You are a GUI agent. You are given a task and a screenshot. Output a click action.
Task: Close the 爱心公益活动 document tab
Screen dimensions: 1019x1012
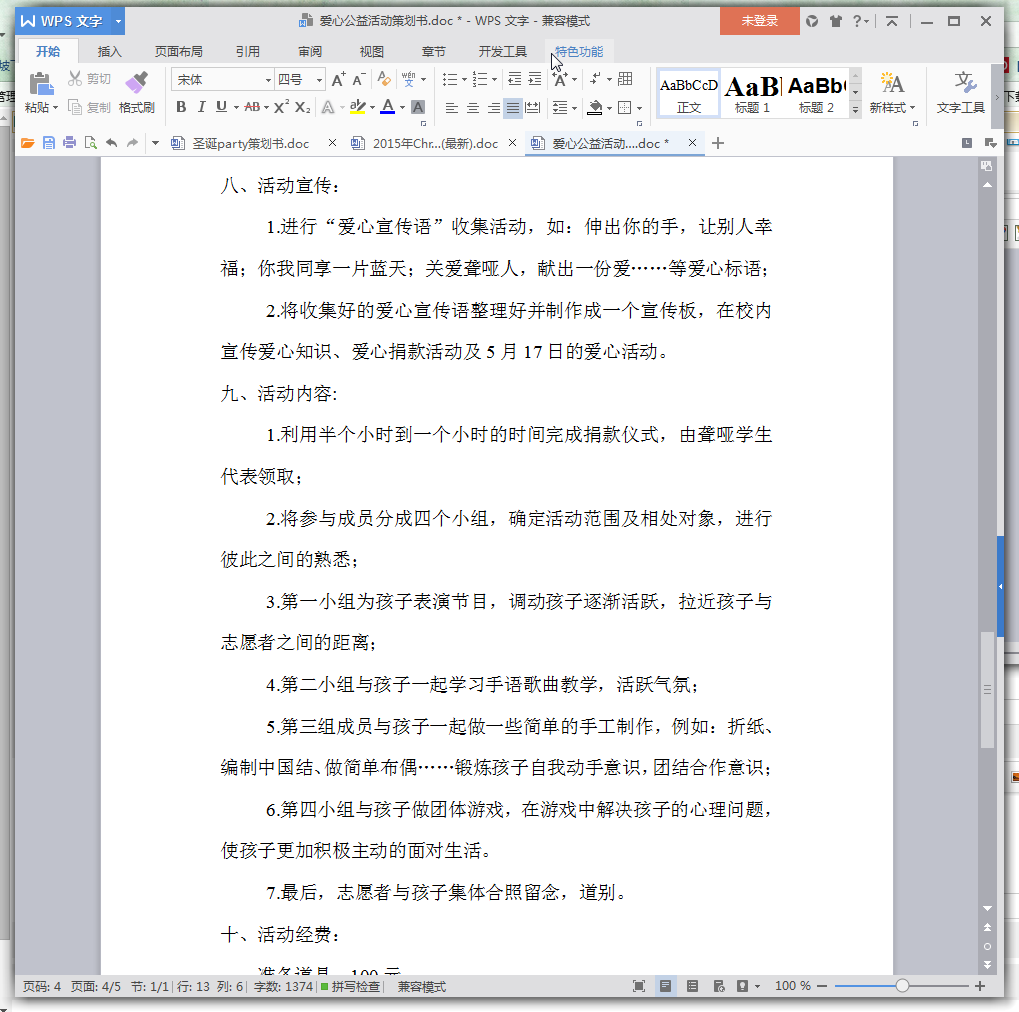coord(693,143)
